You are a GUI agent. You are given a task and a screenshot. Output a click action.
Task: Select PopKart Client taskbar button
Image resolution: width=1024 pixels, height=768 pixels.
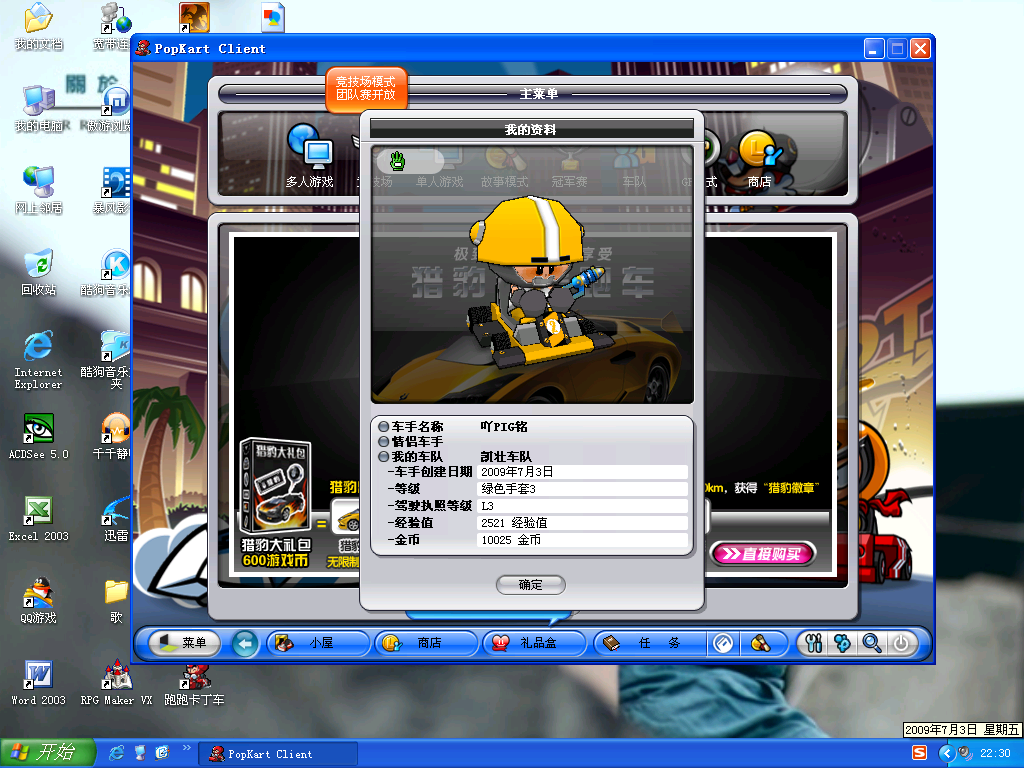[279, 754]
